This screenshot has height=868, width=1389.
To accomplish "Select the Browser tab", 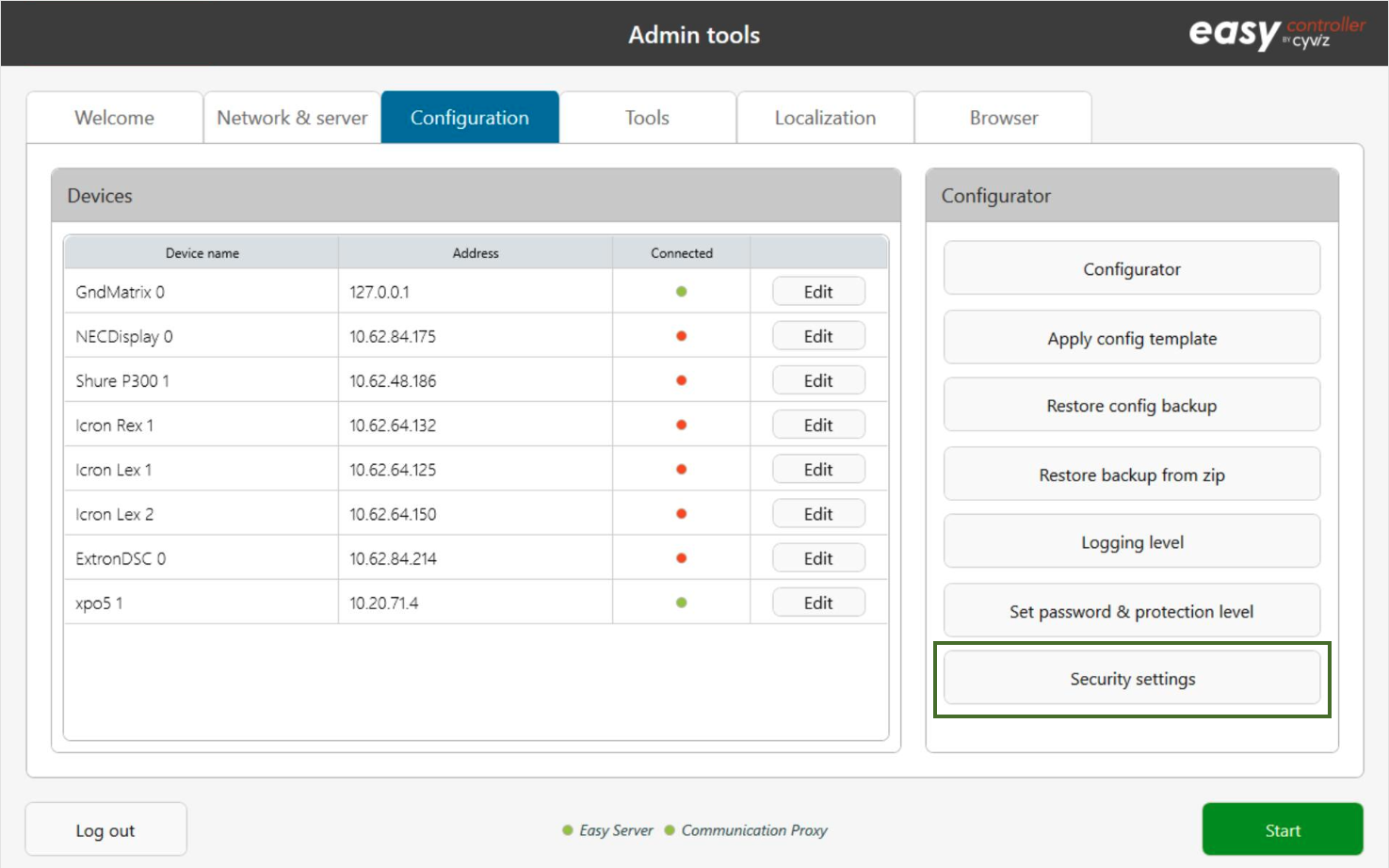I will pyautogui.click(x=1003, y=118).
